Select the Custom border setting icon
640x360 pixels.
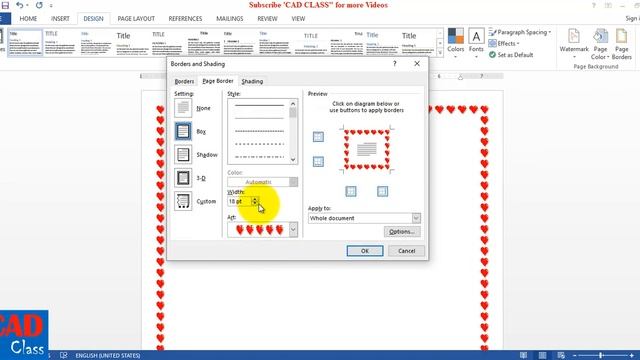(183, 201)
